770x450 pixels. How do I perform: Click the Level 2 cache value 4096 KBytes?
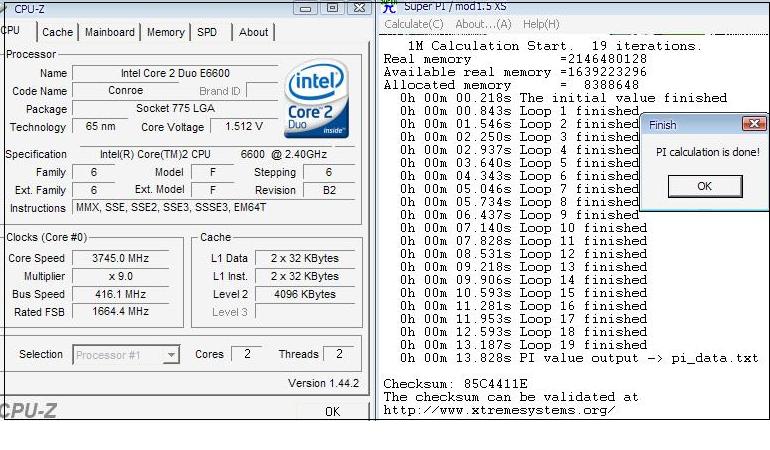[305, 294]
